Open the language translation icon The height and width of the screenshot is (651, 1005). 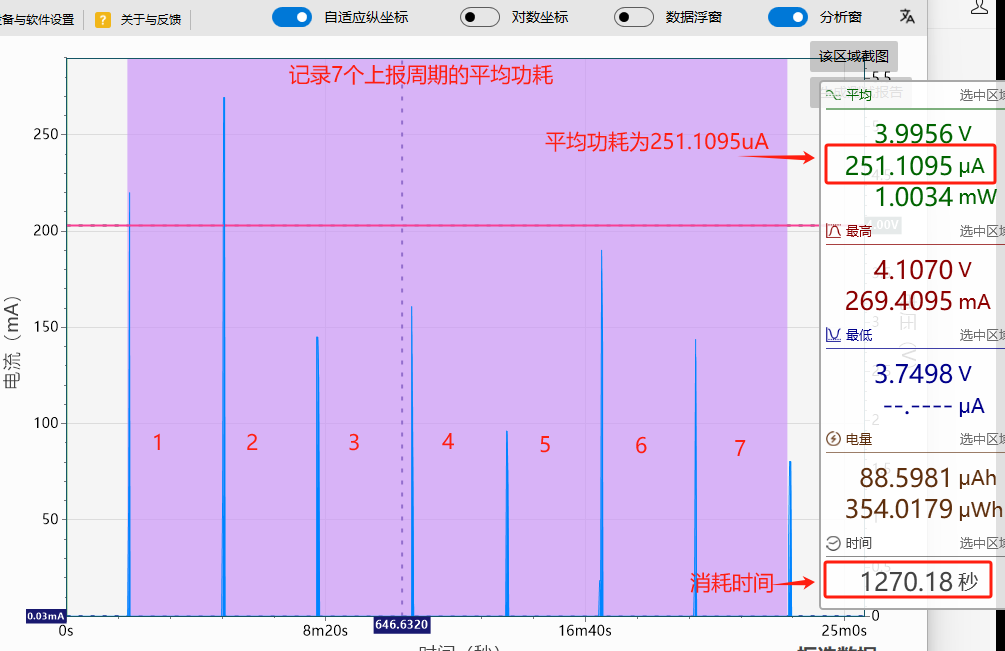pyautogui.click(x=907, y=17)
